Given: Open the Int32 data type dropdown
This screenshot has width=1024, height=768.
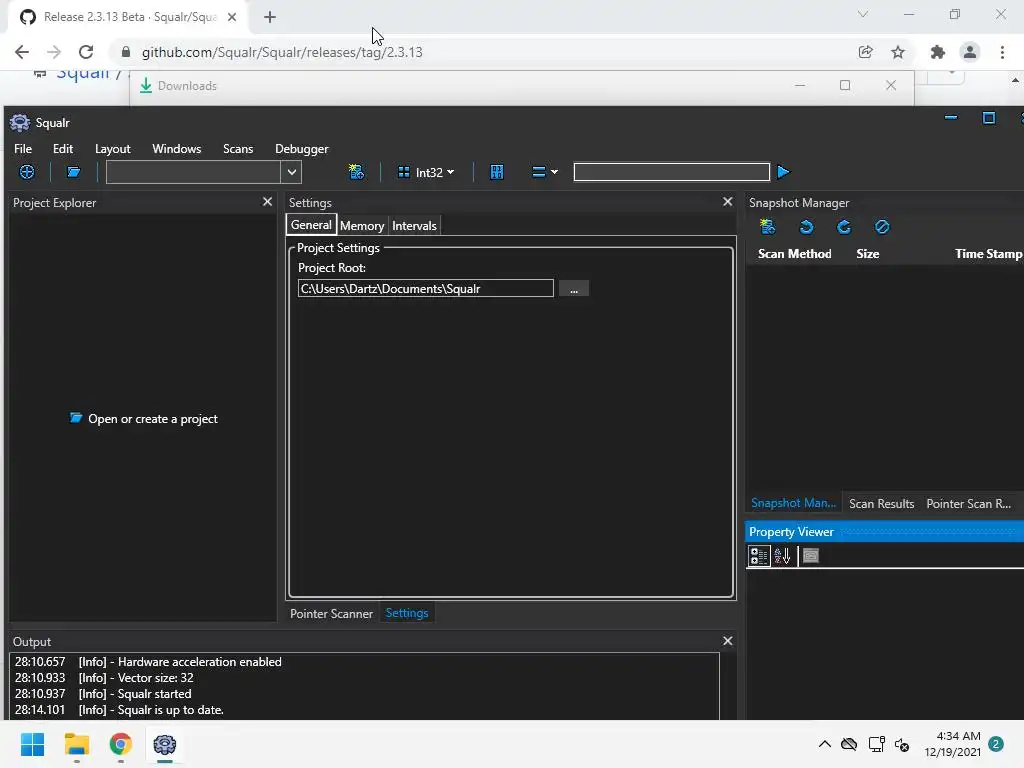Looking at the screenshot, I should point(426,172).
